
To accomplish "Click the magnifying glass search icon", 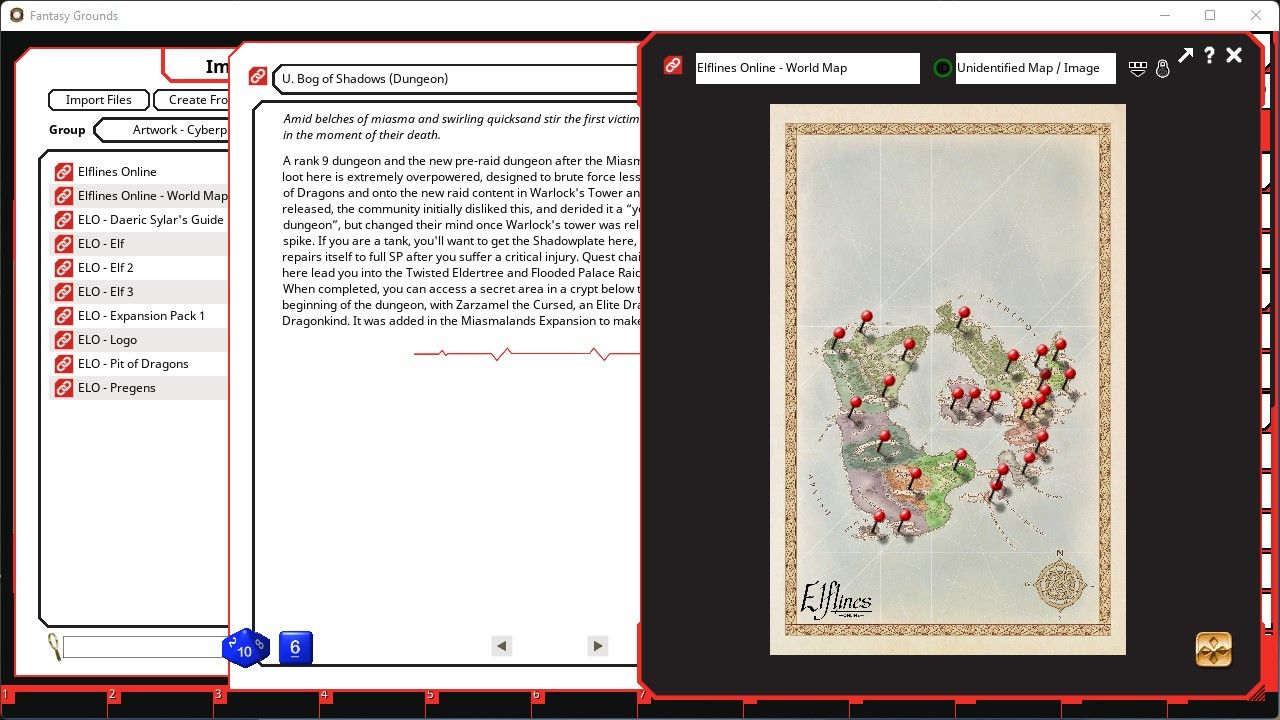I will click(54, 647).
